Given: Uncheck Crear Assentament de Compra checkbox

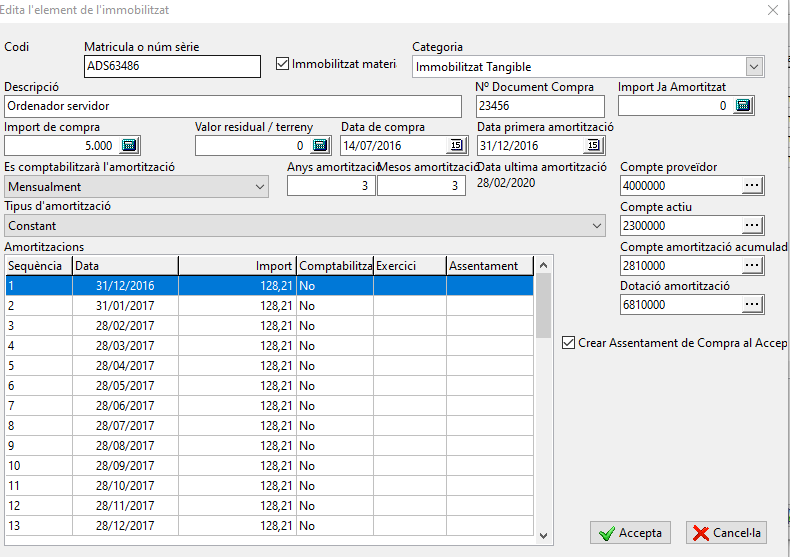Looking at the screenshot, I should point(568,343).
